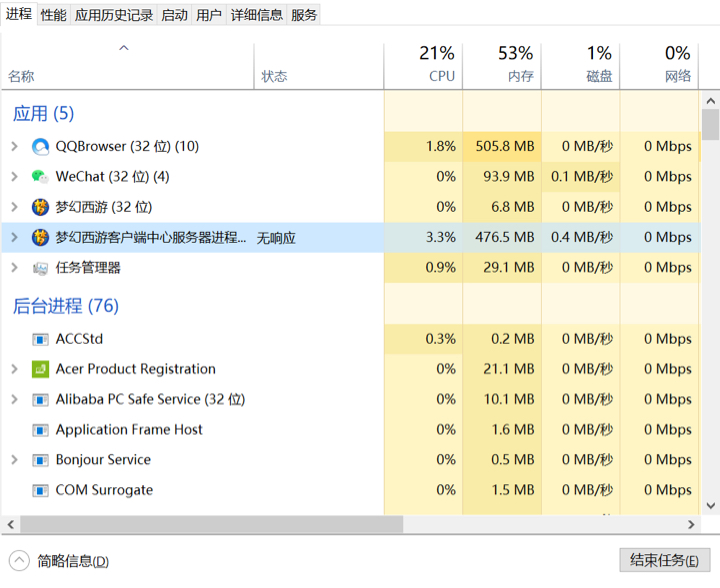Screen dimensions: 720x588
Task: Click the Acer Product Registration icon
Action: pos(40,369)
